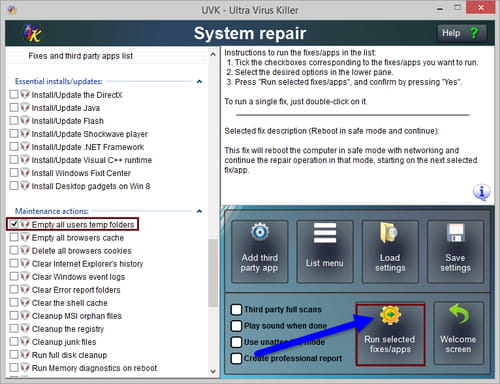
Task: Click shield icon beside Cleanup junk files
Action: (x=25, y=341)
